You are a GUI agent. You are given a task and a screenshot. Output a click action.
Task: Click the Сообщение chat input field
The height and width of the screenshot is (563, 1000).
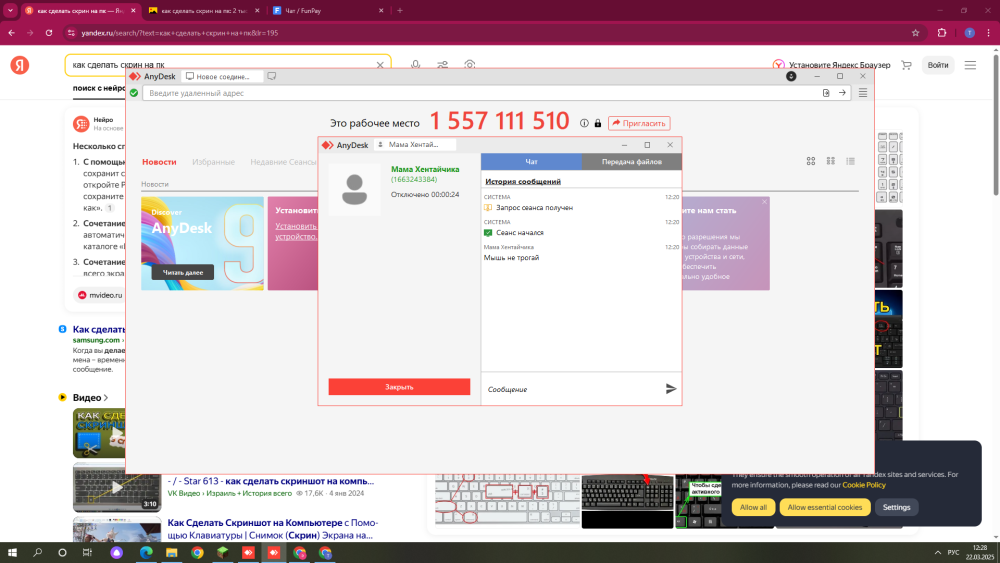coord(571,389)
